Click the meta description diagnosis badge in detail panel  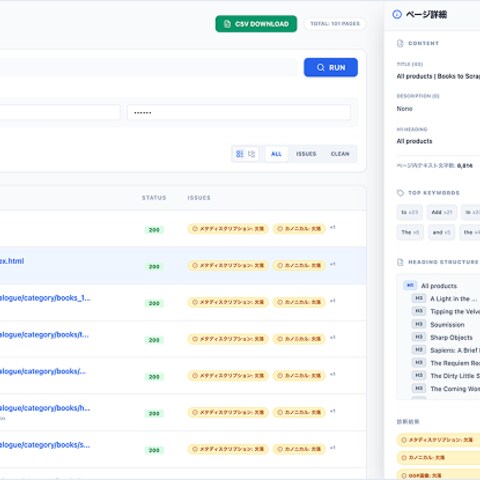click(x=438, y=440)
